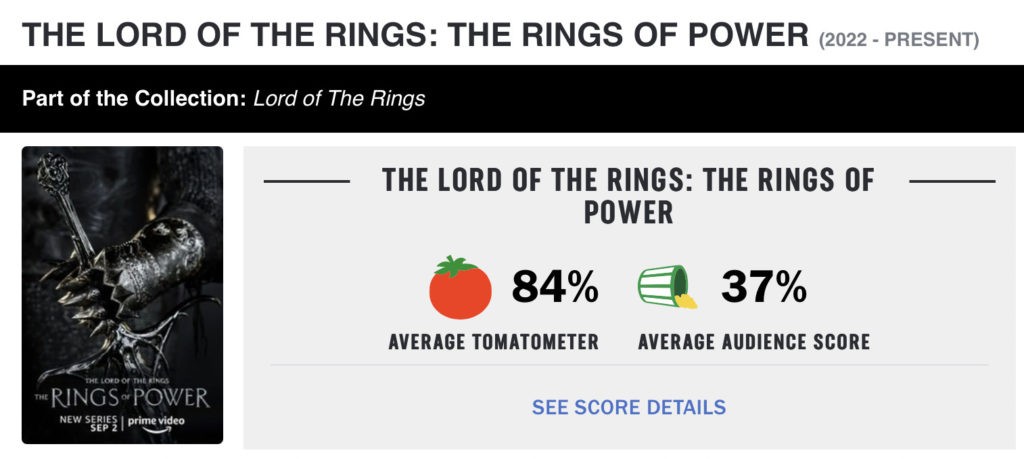
Task: Click the 'Part of the Collection:' label
Action: coord(132,99)
